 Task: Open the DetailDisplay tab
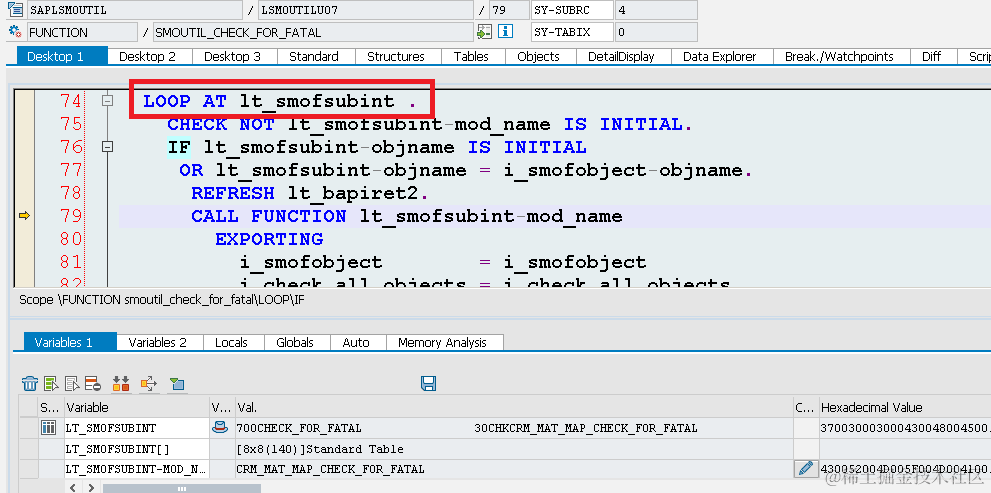[621, 56]
